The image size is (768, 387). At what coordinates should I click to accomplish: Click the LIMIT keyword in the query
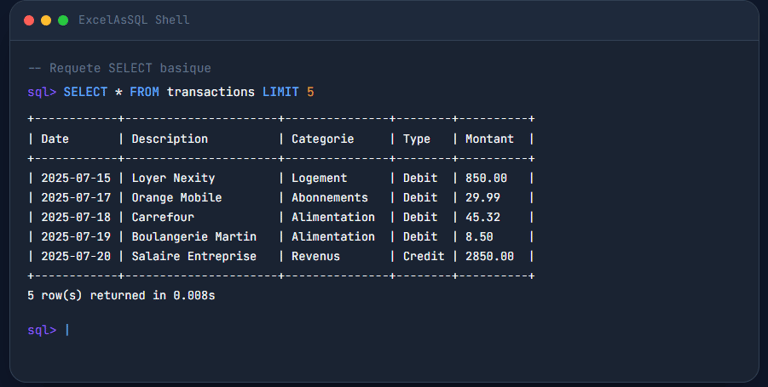click(x=281, y=92)
